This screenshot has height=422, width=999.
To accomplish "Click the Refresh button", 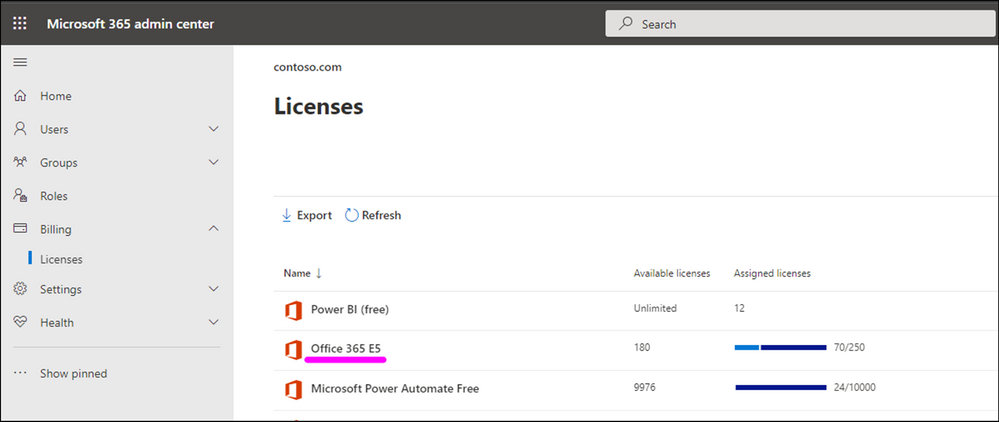I will tap(373, 215).
